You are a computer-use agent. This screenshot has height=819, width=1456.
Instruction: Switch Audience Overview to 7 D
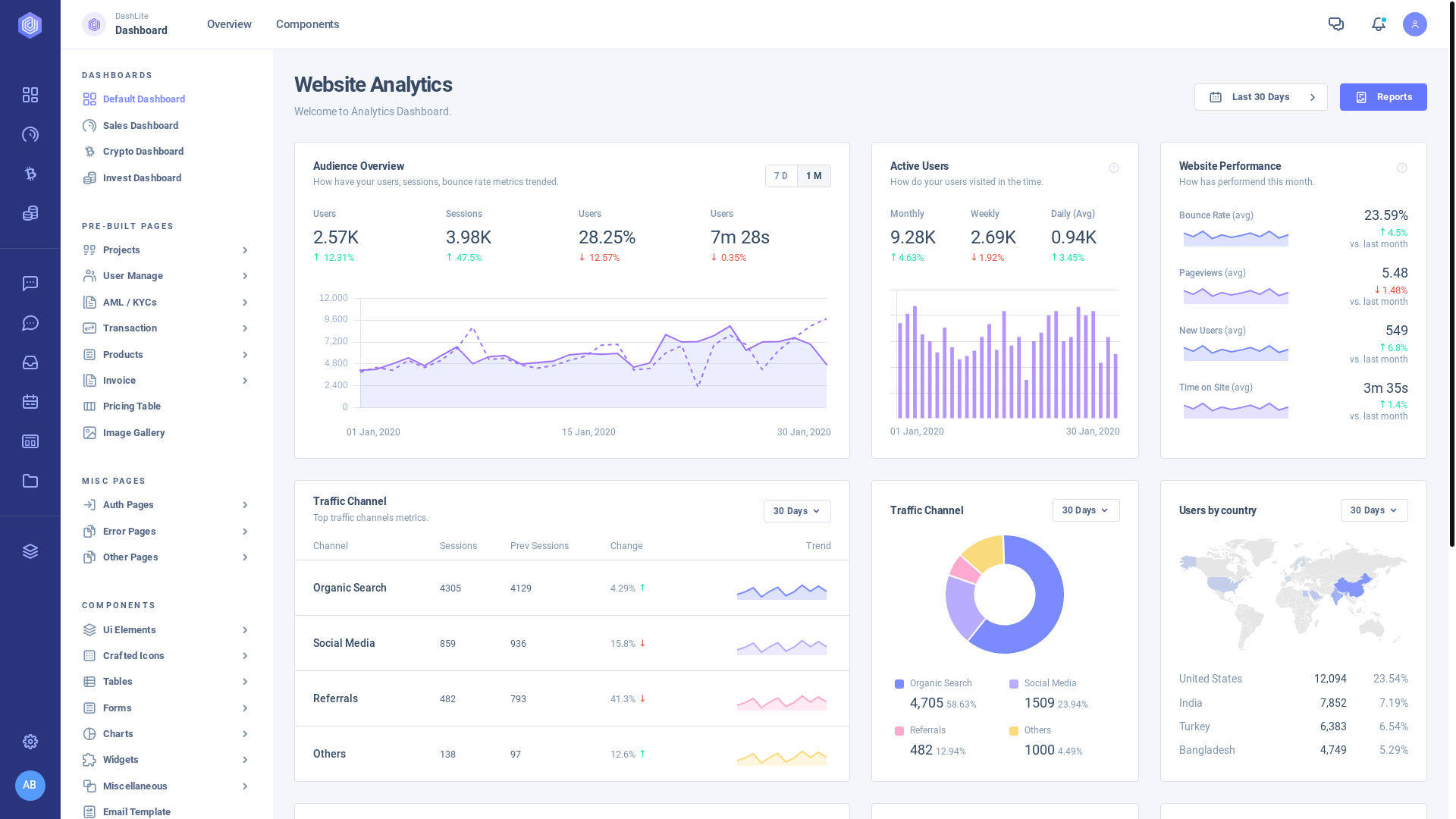coord(781,176)
